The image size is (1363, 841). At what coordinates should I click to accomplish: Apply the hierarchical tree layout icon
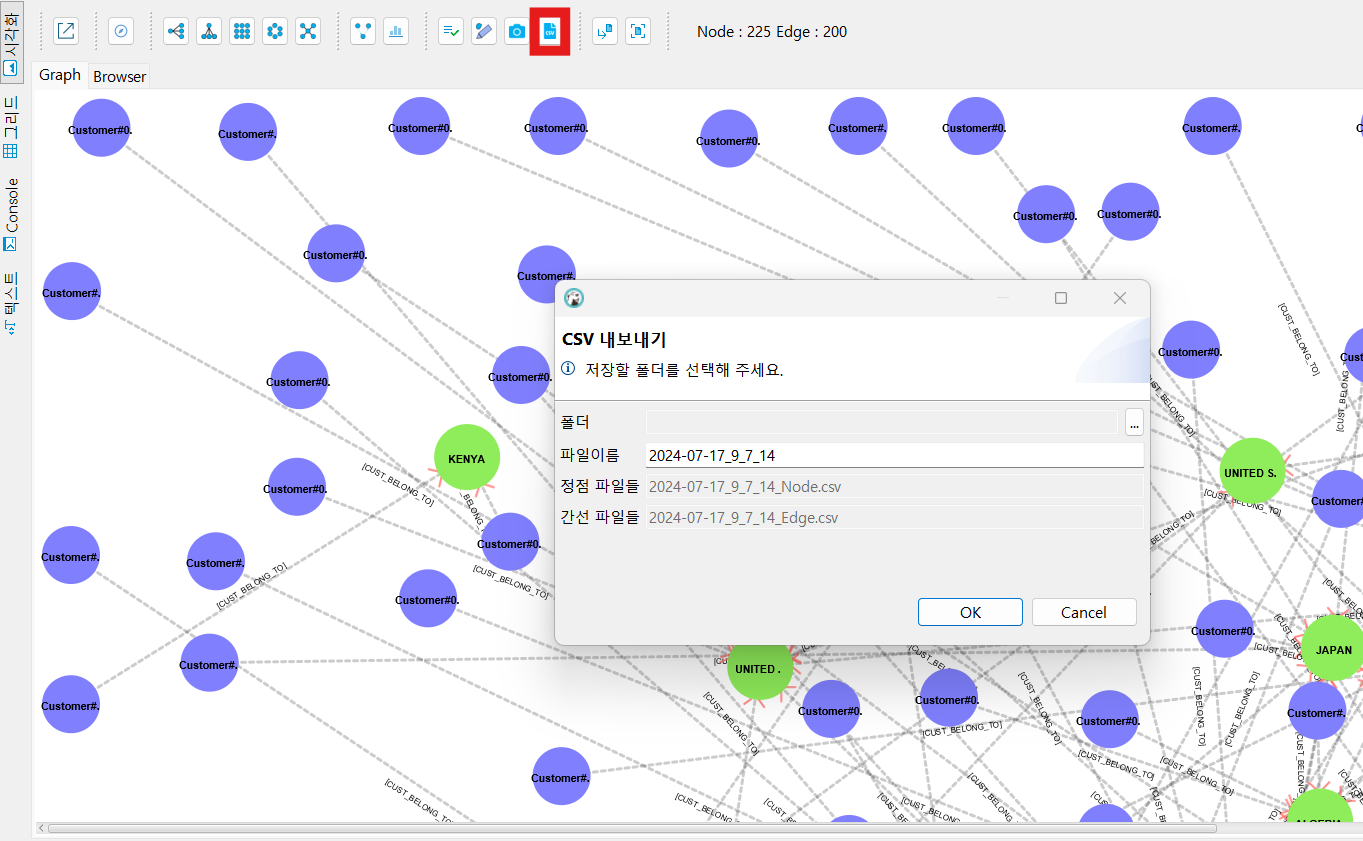pos(209,31)
